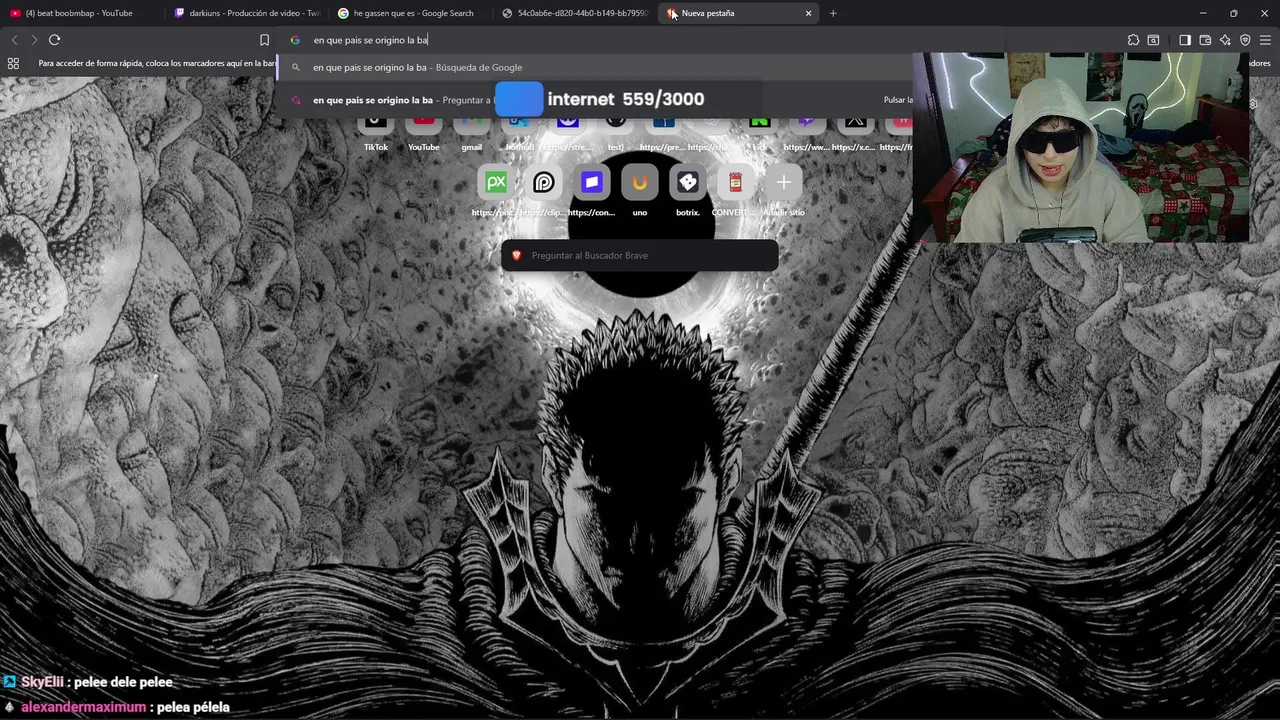Screen dimensions: 1280x720
Task: Click the bookmark icon beside the address bar
Action: (264, 40)
